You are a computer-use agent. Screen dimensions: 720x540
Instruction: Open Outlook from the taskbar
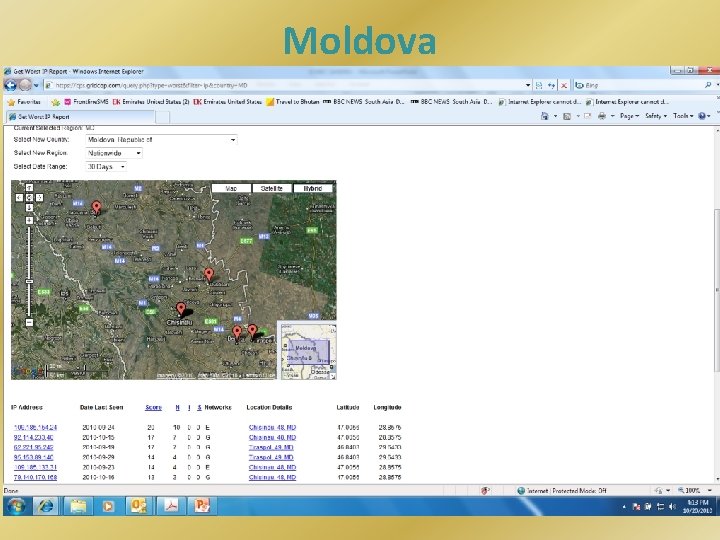click(139, 506)
